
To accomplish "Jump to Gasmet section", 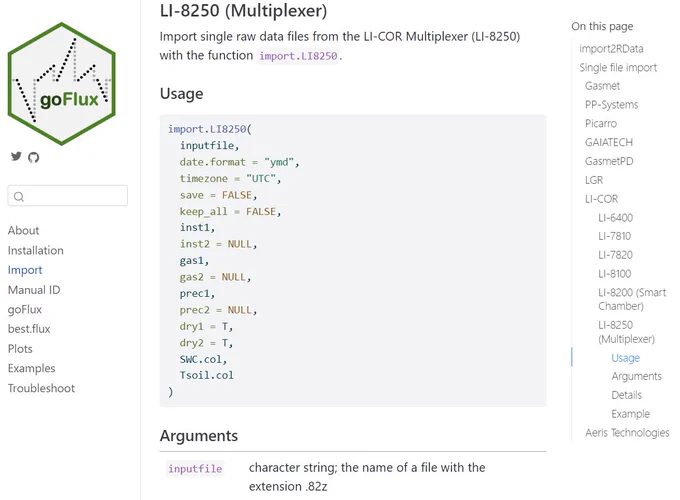I will click(x=602, y=86).
